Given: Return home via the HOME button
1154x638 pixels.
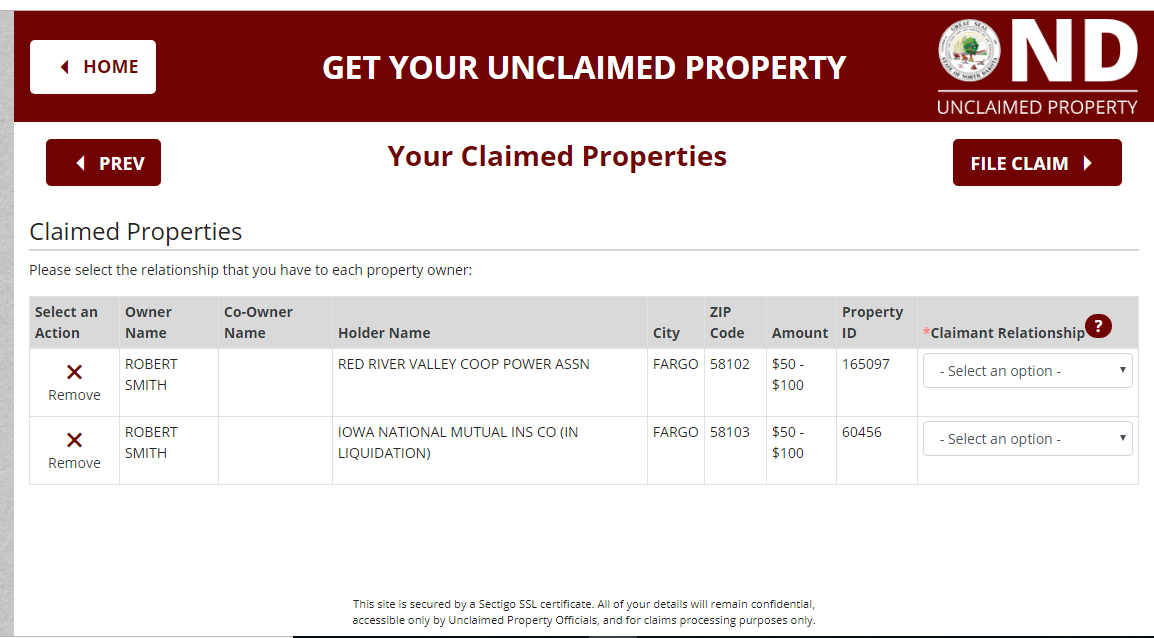Looking at the screenshot, I should [93, 66].
